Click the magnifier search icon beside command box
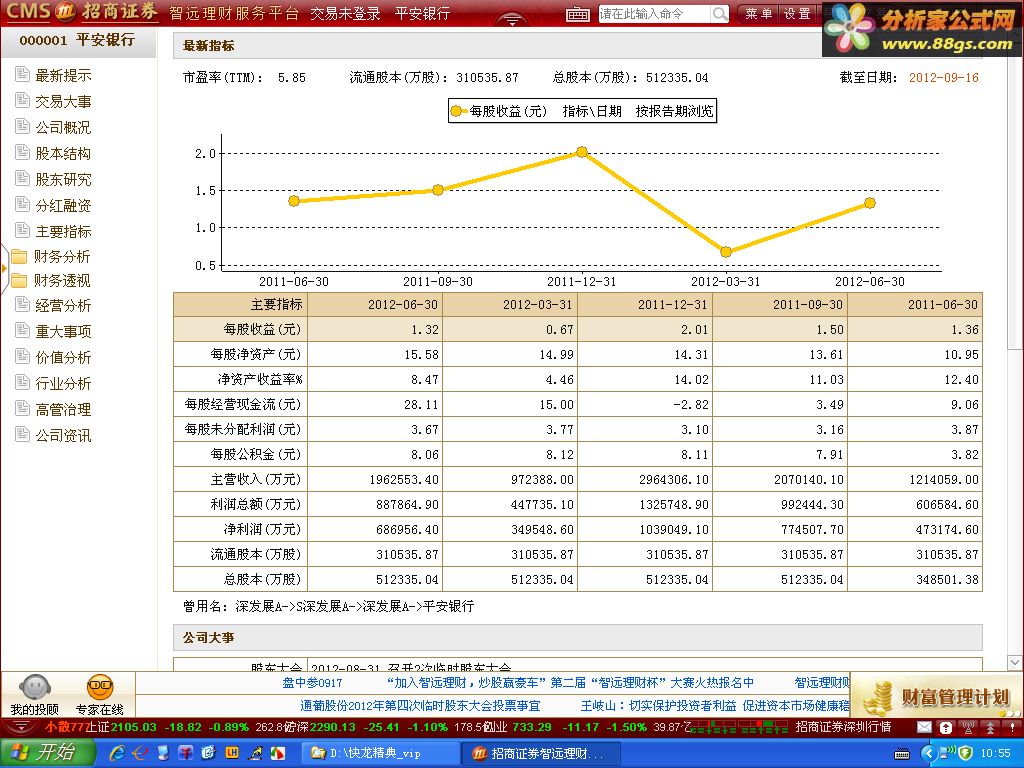The width and height of the screenshot is (1024, 768). [x=719, y=14]
